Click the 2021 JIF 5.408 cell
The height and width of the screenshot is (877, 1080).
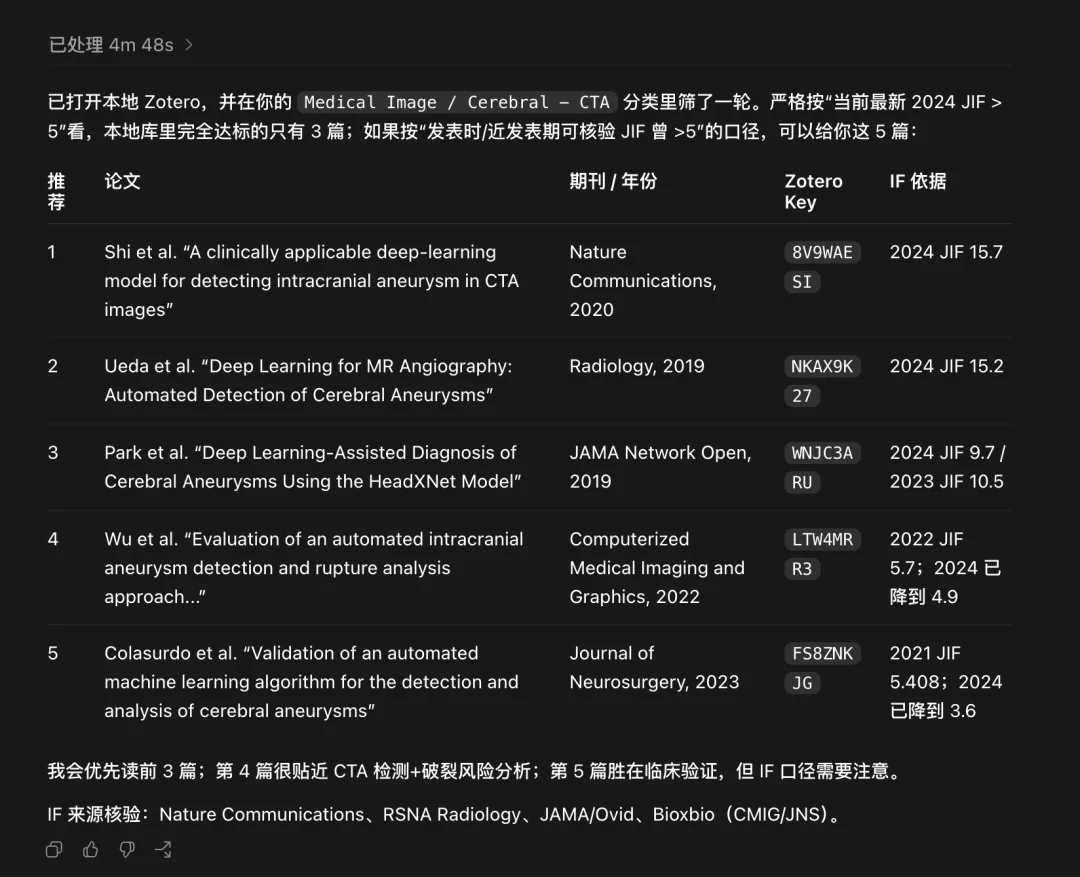946,682
